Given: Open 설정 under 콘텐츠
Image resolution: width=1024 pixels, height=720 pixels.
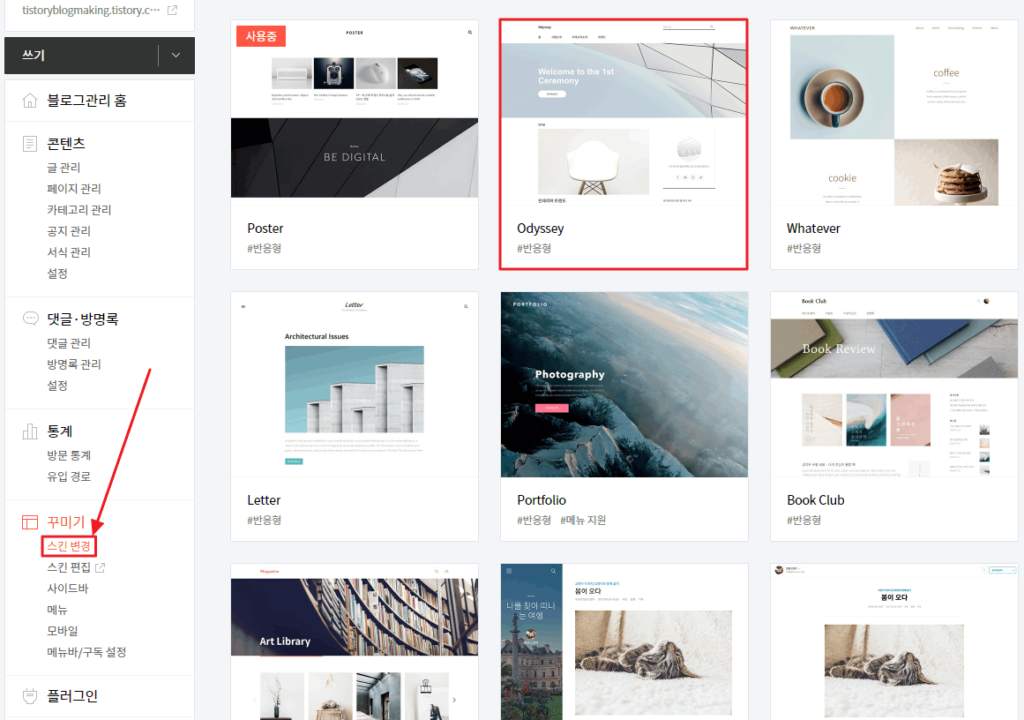Looking at the screenshot, I should 57,273.
